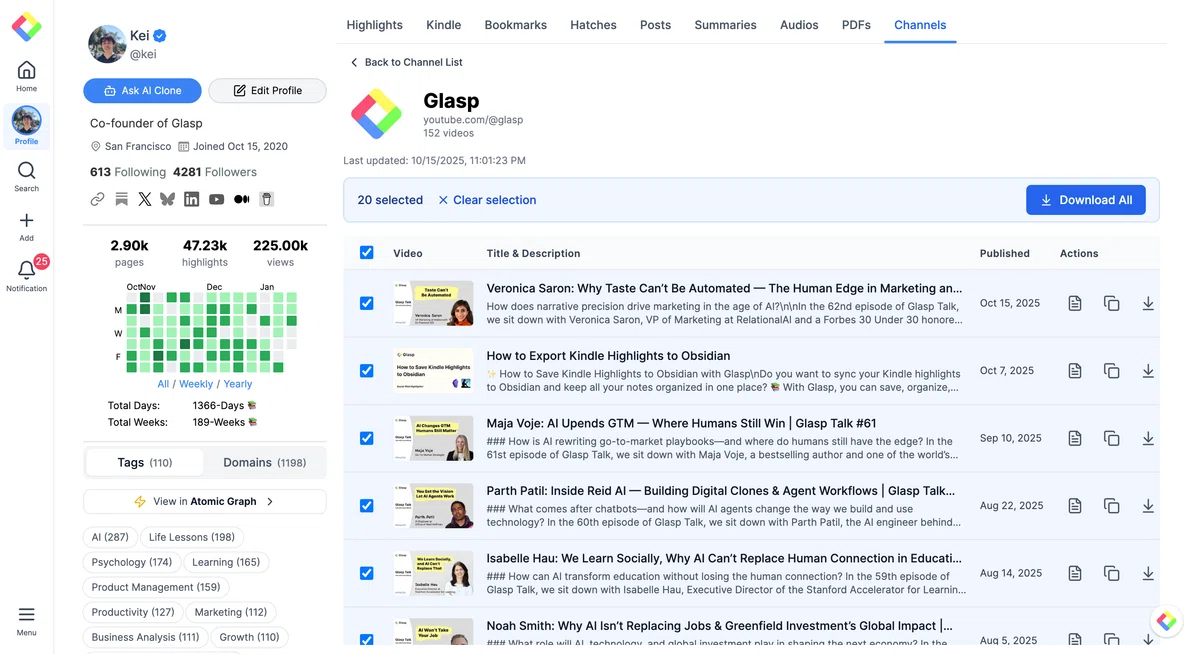
Task: Open the Audios tab
Action: [800, 25]
